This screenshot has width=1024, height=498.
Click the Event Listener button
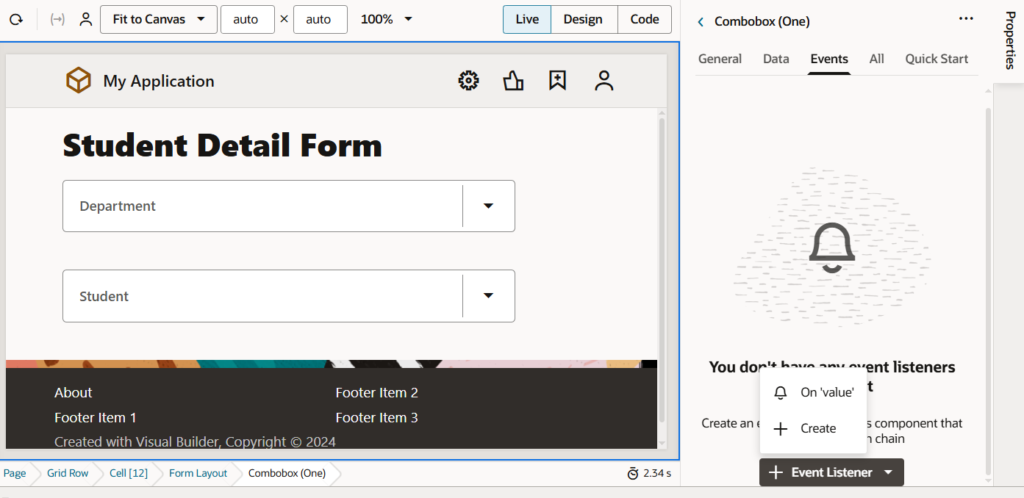click(x=831, y=472)
